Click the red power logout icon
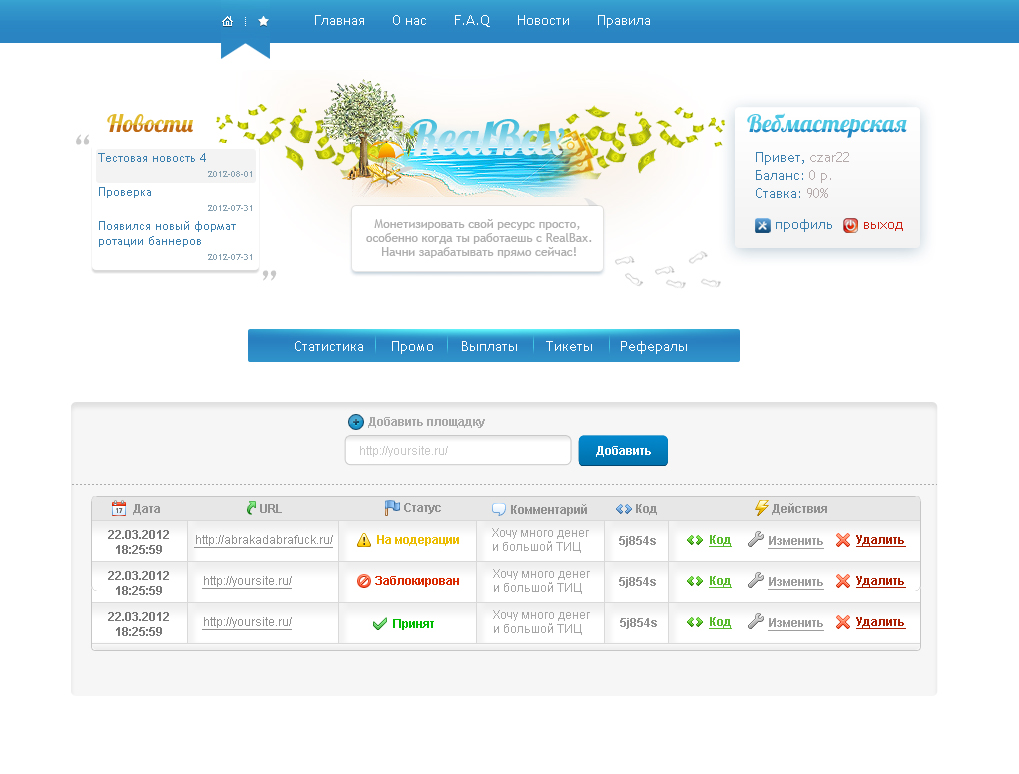1019x774 pixels. [x=850, y=226]
